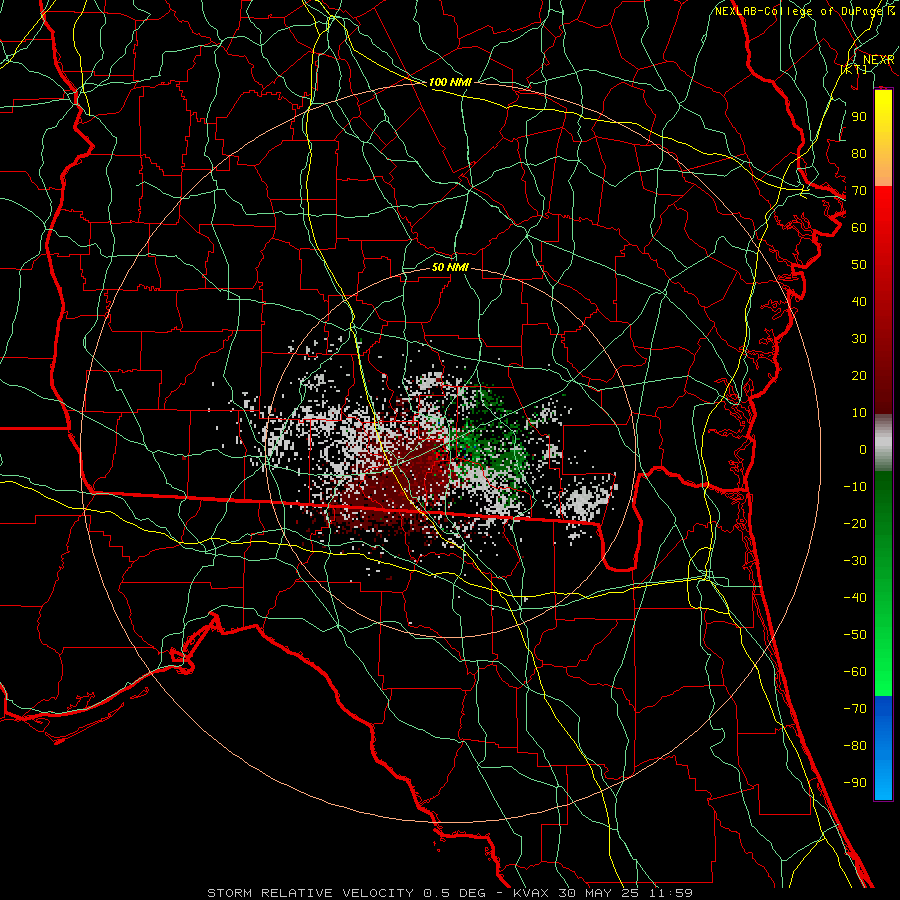Screen dimensions: 900x900
Task: Click the 60 value on the velocity scale
Action: point(859,227)
